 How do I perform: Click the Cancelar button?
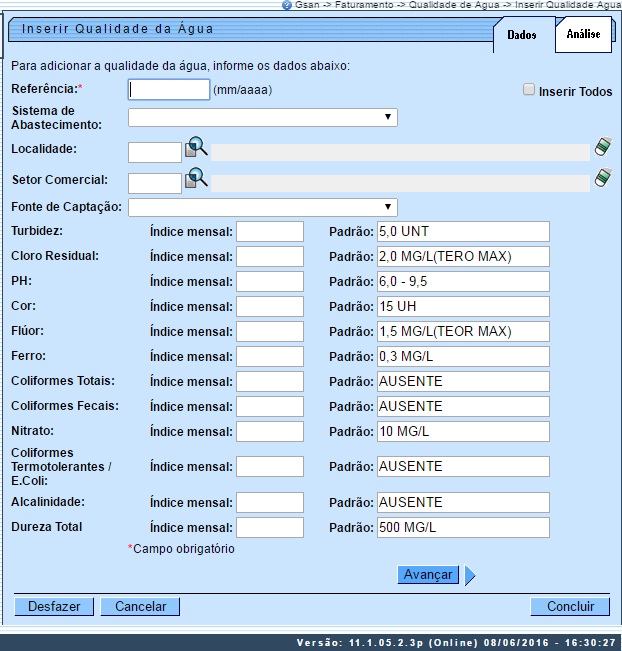[140, 606]
